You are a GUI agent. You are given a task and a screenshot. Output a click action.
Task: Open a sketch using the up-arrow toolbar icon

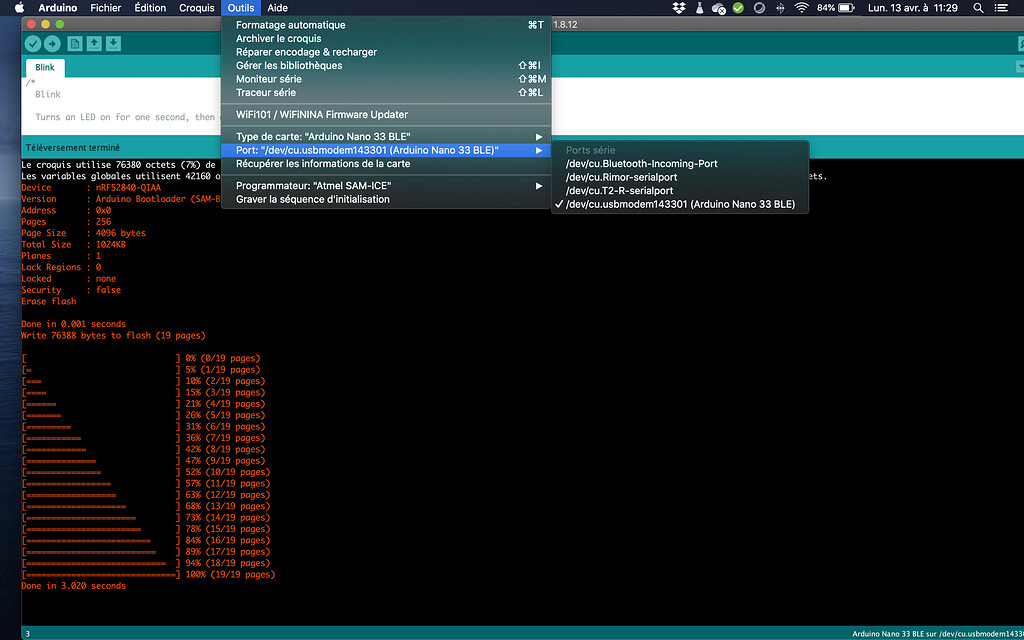(94, 43)
